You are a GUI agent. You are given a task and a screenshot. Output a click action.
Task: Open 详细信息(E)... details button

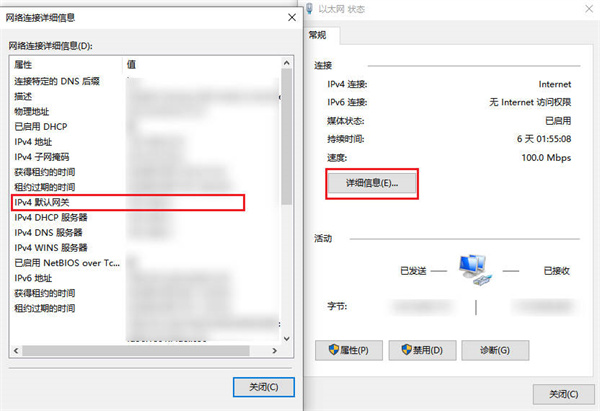372,183
